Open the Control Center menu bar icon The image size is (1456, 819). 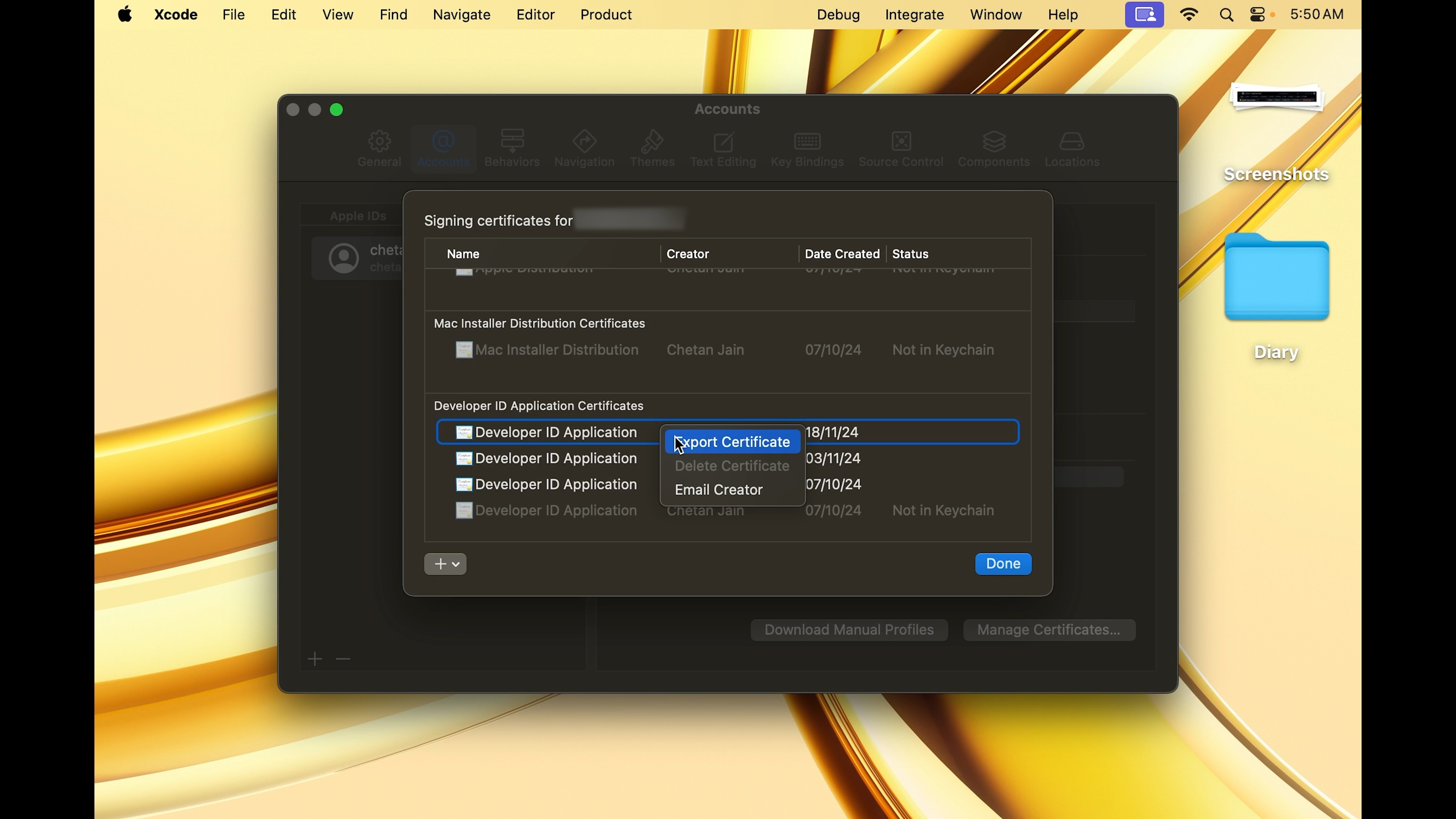[x=1258, y=15]
